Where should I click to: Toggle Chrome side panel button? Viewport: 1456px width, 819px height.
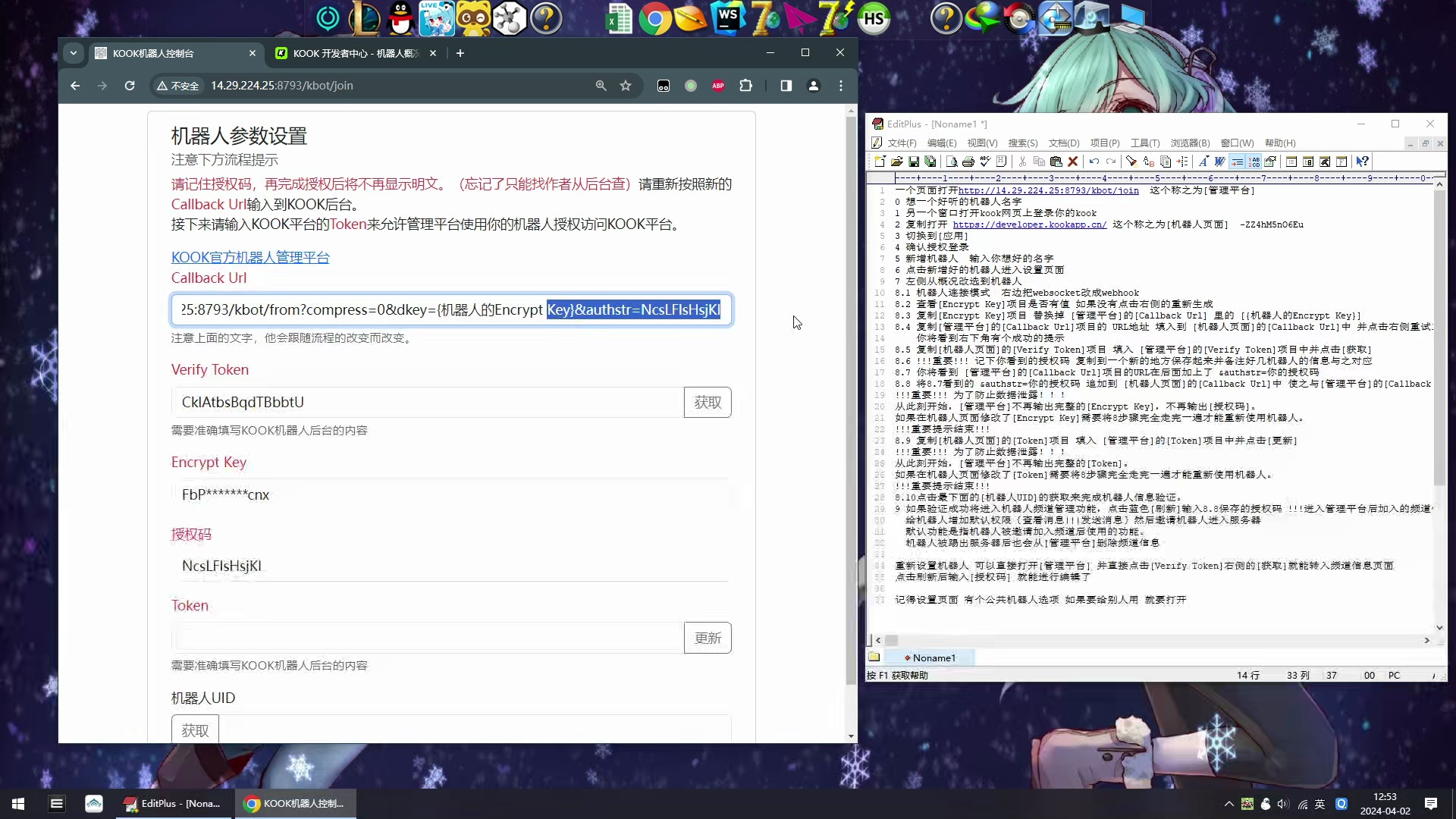click(786, 86)
